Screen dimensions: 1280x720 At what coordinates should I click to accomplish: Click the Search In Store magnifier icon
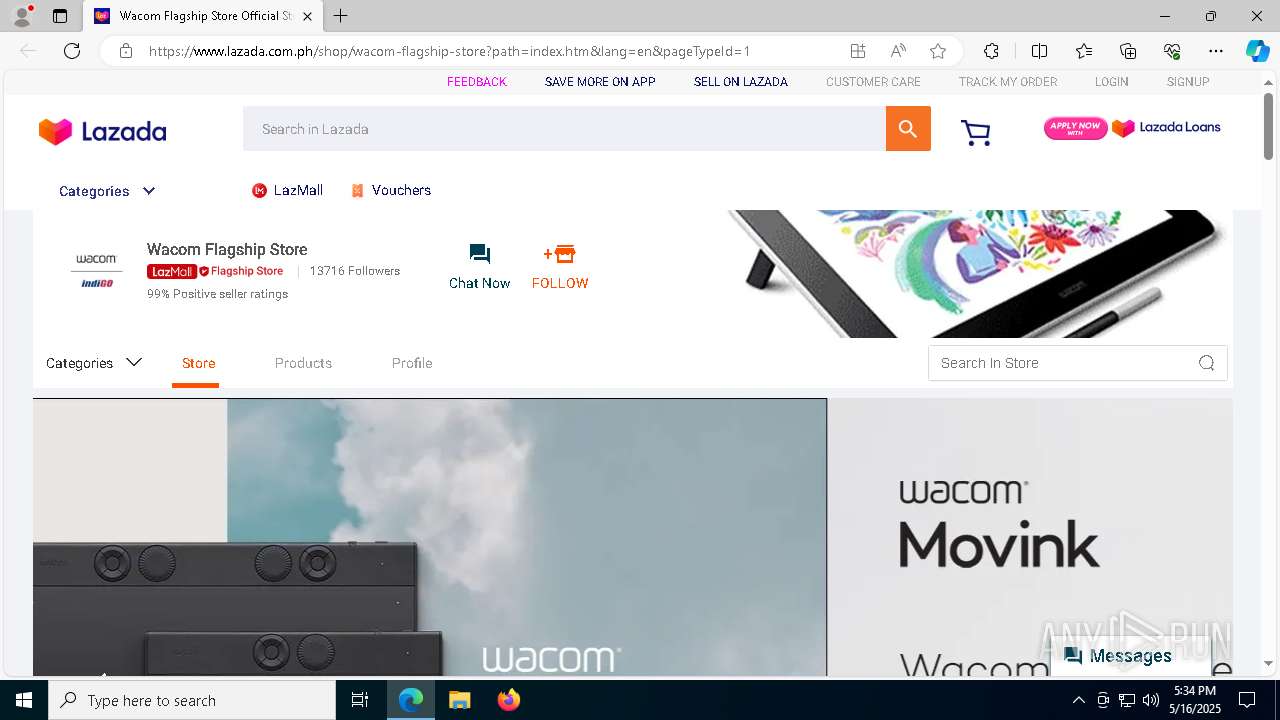coord(1206,363)
